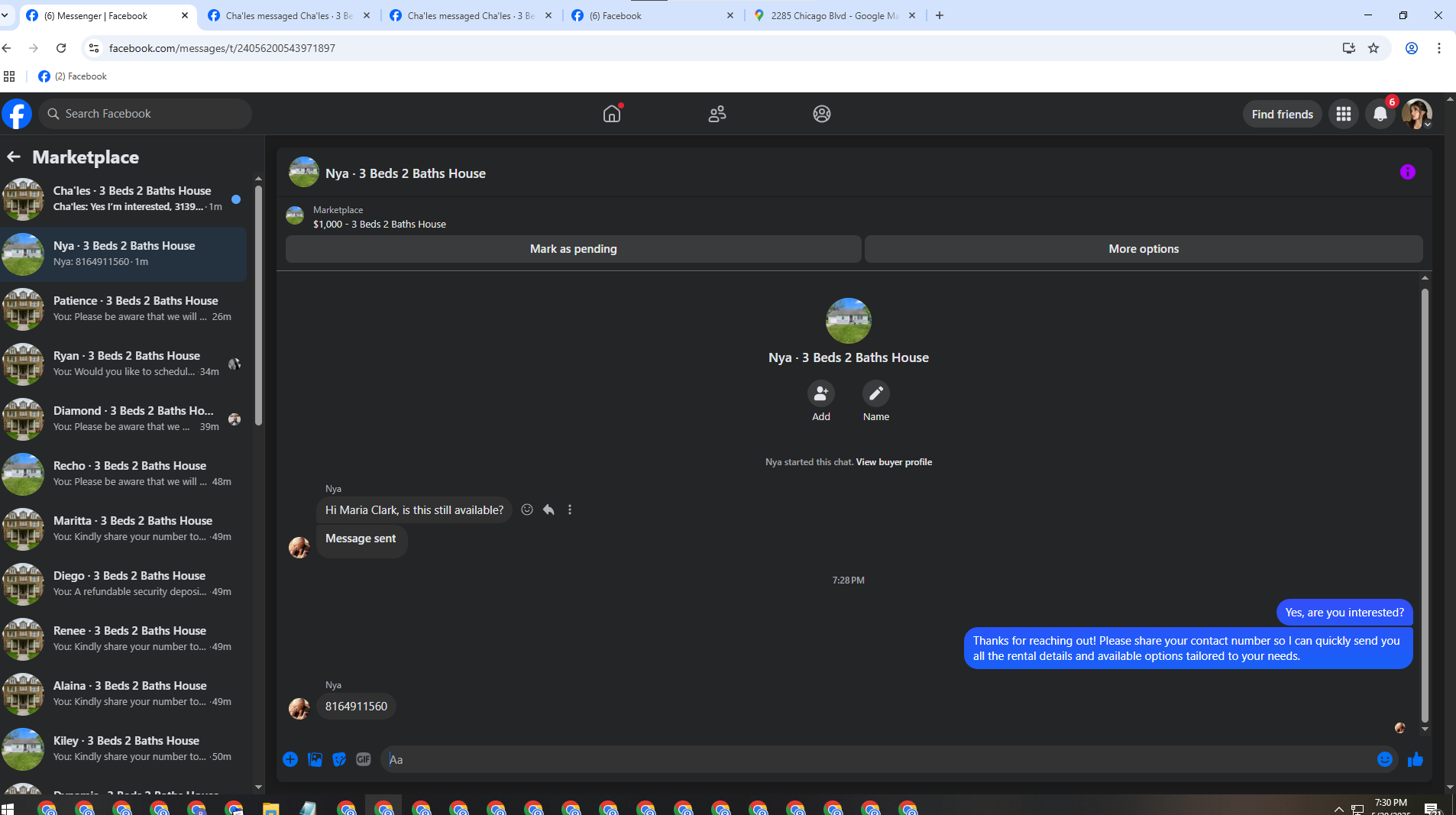Show hidden system tray icons
Screen dimensions: 1456x815
(x=1338, y=808)
